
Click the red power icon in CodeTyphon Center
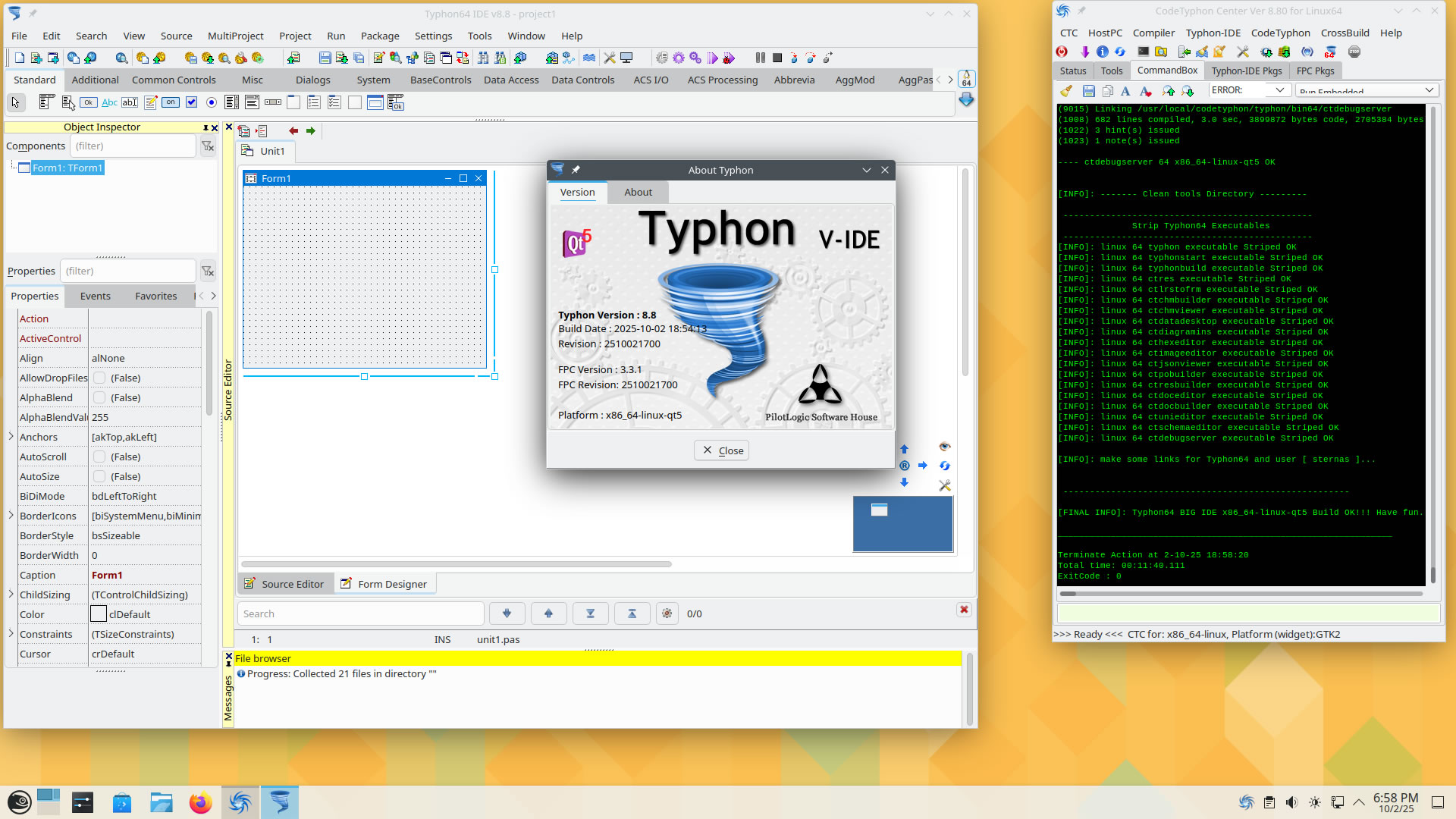click(1062, 52)
